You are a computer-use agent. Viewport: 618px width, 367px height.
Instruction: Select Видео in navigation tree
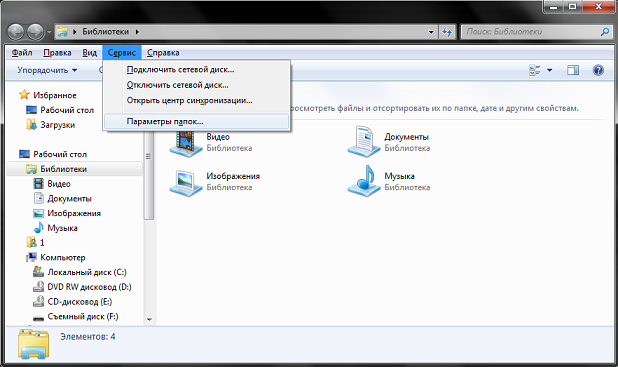[x=59, y=184]
